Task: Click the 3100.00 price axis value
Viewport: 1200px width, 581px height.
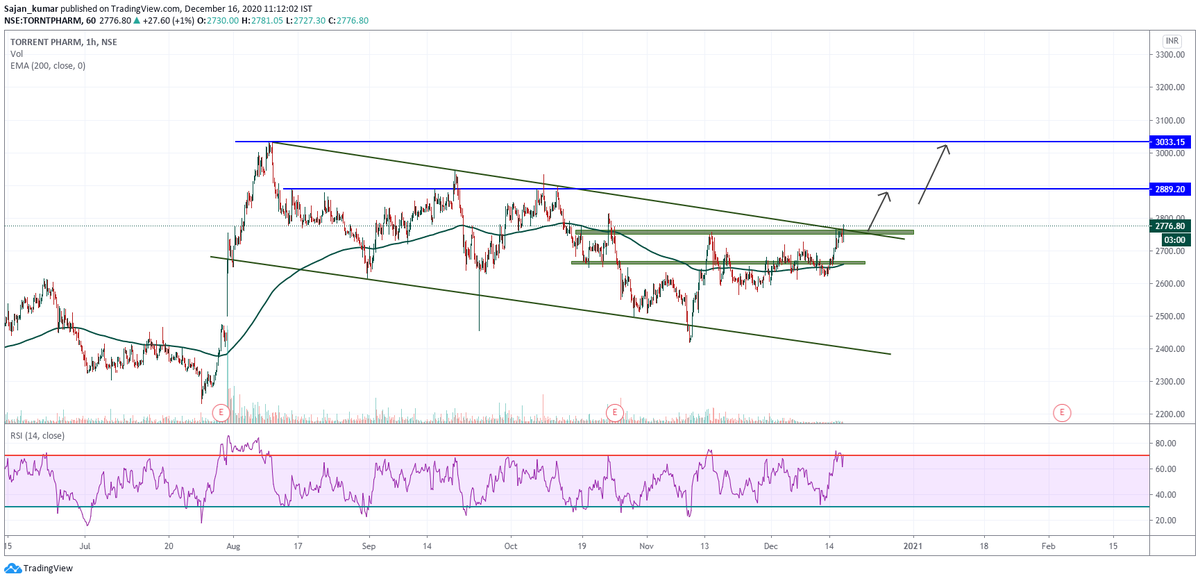Action: tap(1170, 121)
